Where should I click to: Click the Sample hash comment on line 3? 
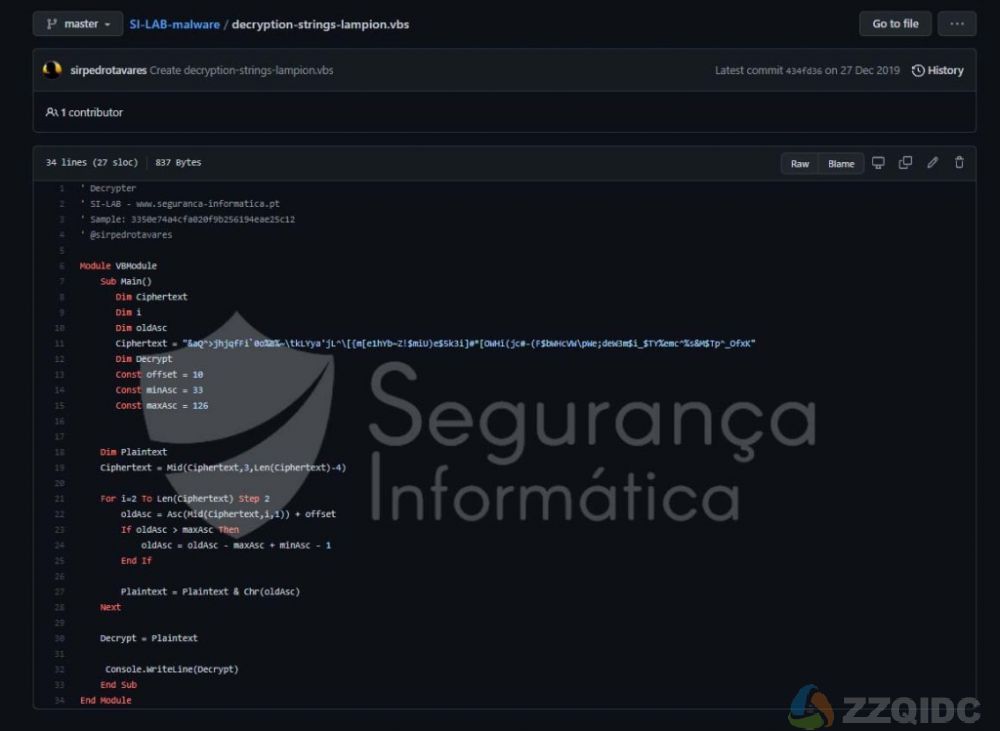click(x=188, y=219)
